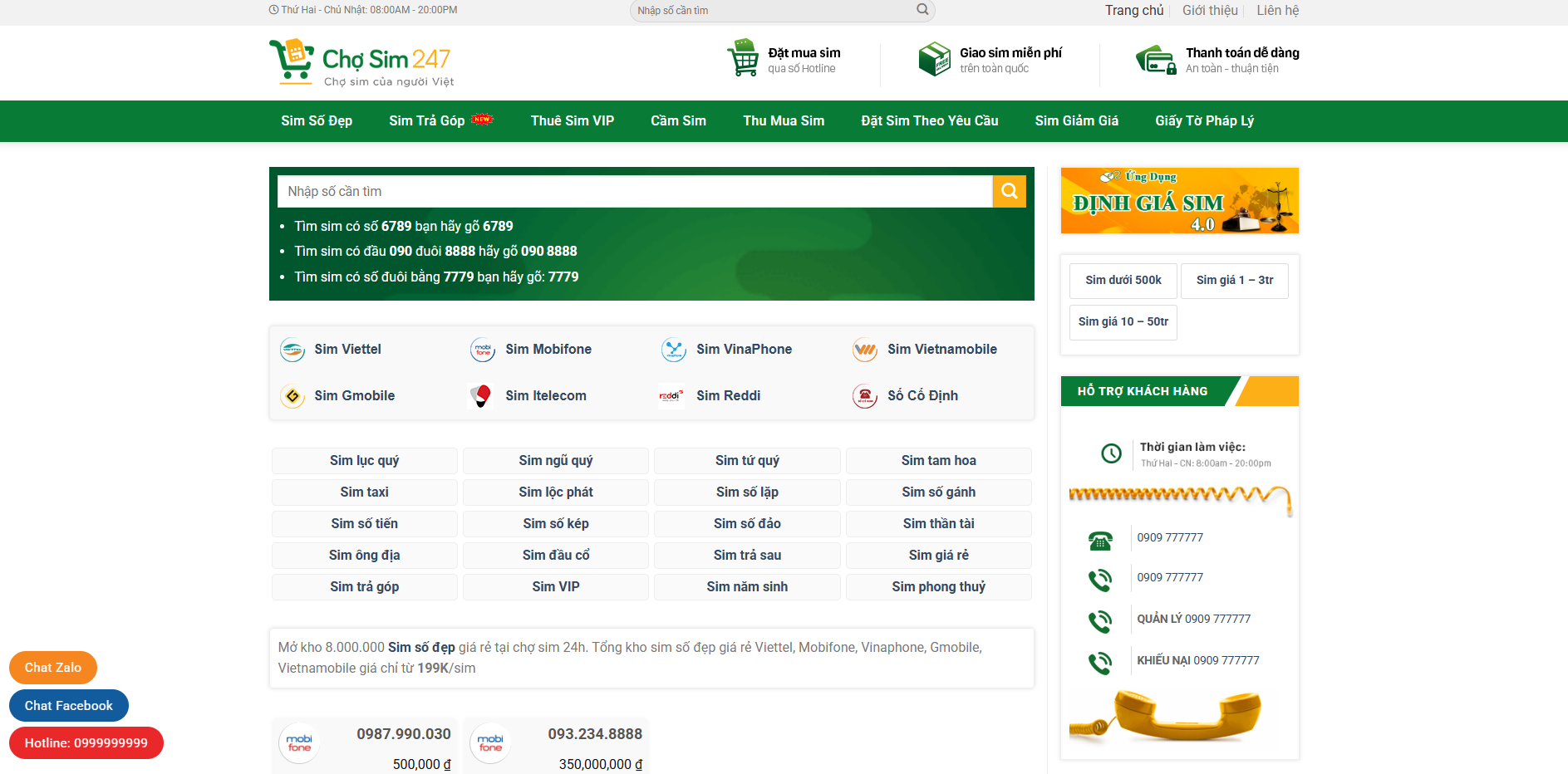Click the Reddi carrier icon
This screenshot has width=1568, height=774.
671,396
